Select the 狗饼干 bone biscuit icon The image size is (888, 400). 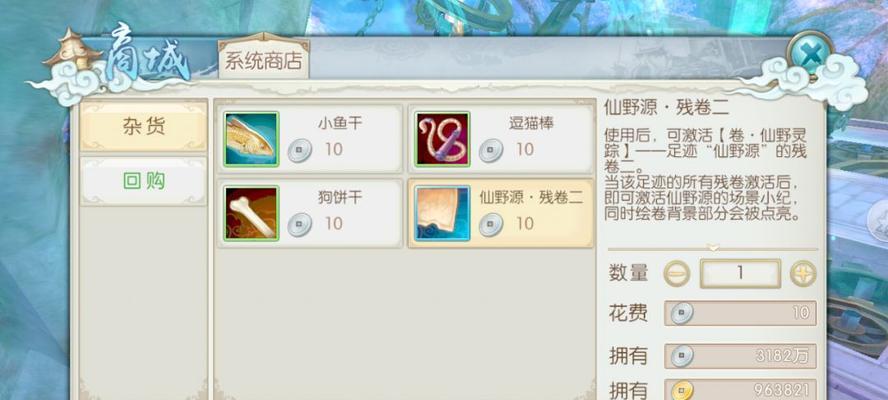click(x=251, y=213)
